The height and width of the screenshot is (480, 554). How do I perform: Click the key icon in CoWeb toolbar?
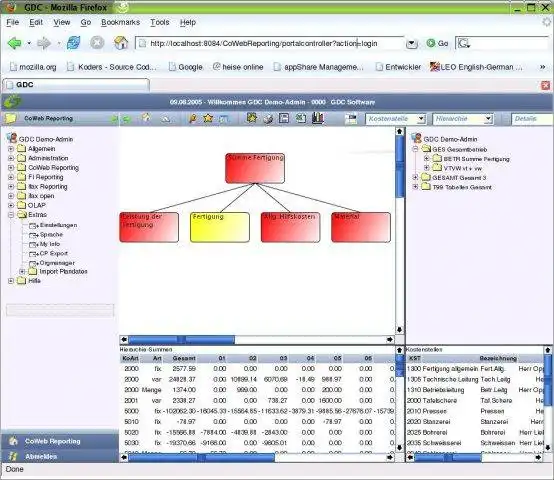(x=193, y=118)
